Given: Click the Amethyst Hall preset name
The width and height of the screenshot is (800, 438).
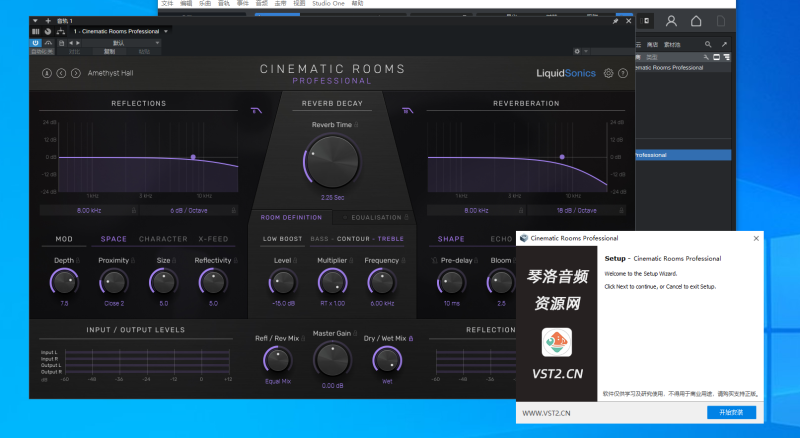Looking at the screenshot, I should coord(110,73).
